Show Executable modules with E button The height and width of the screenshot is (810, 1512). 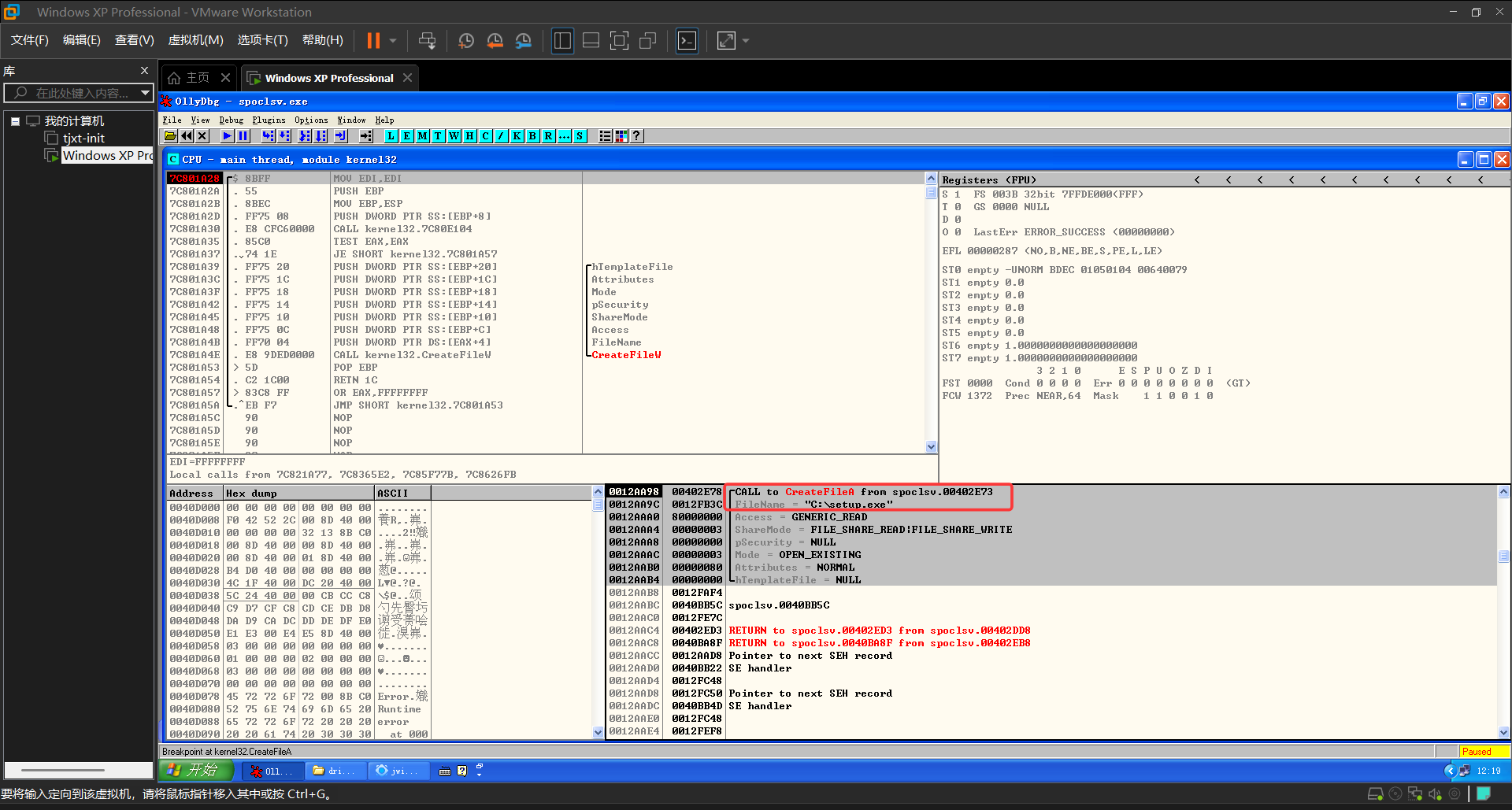point(406,136)
